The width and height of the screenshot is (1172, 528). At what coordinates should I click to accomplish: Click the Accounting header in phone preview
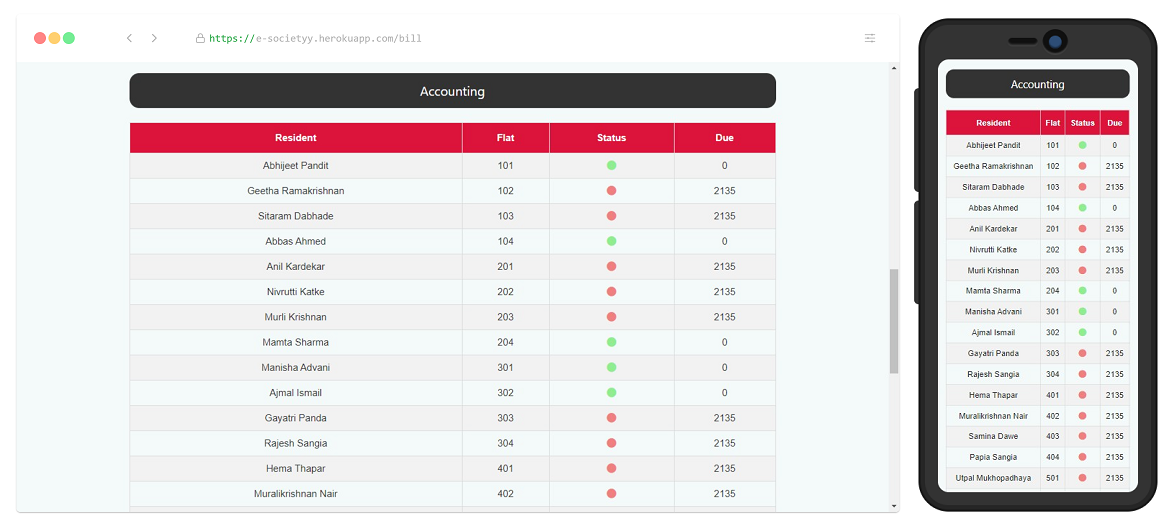(1037, 85)
